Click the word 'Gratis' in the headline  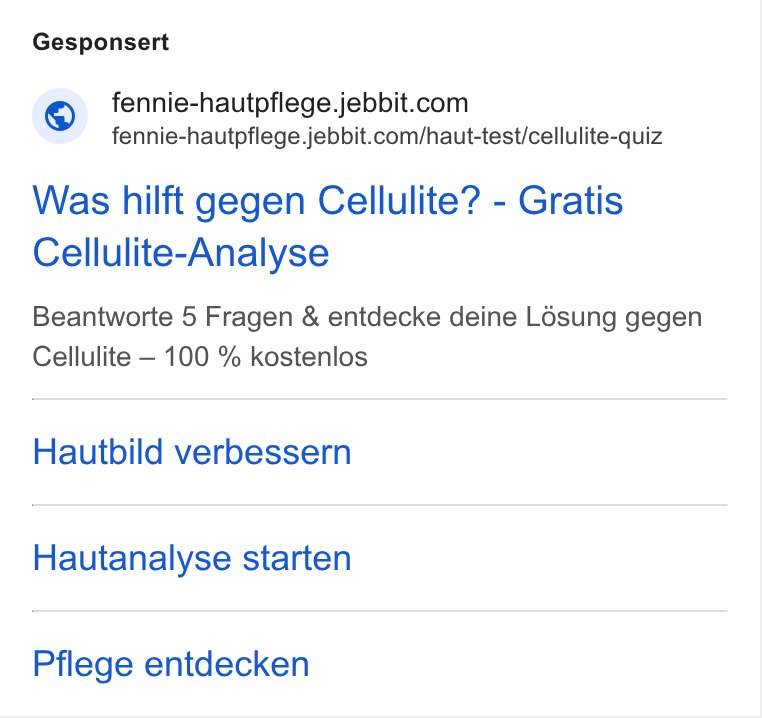tap(571, 200)
